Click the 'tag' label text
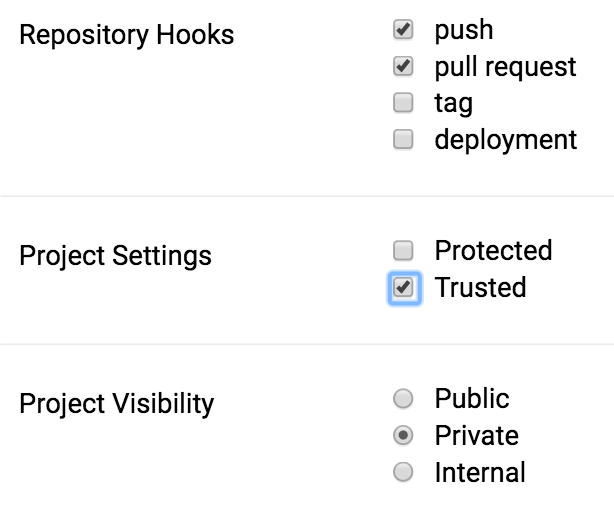The width and height of the screenshot is (614, 507). click(453, 104)
